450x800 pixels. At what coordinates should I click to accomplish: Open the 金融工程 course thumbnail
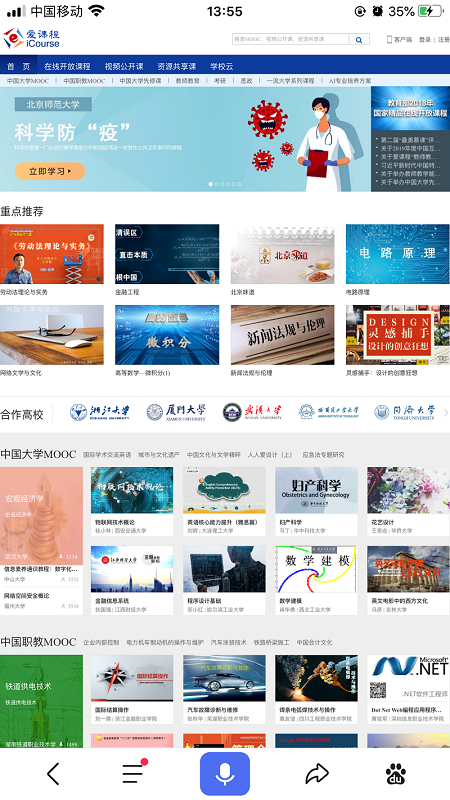coord(167,254)
